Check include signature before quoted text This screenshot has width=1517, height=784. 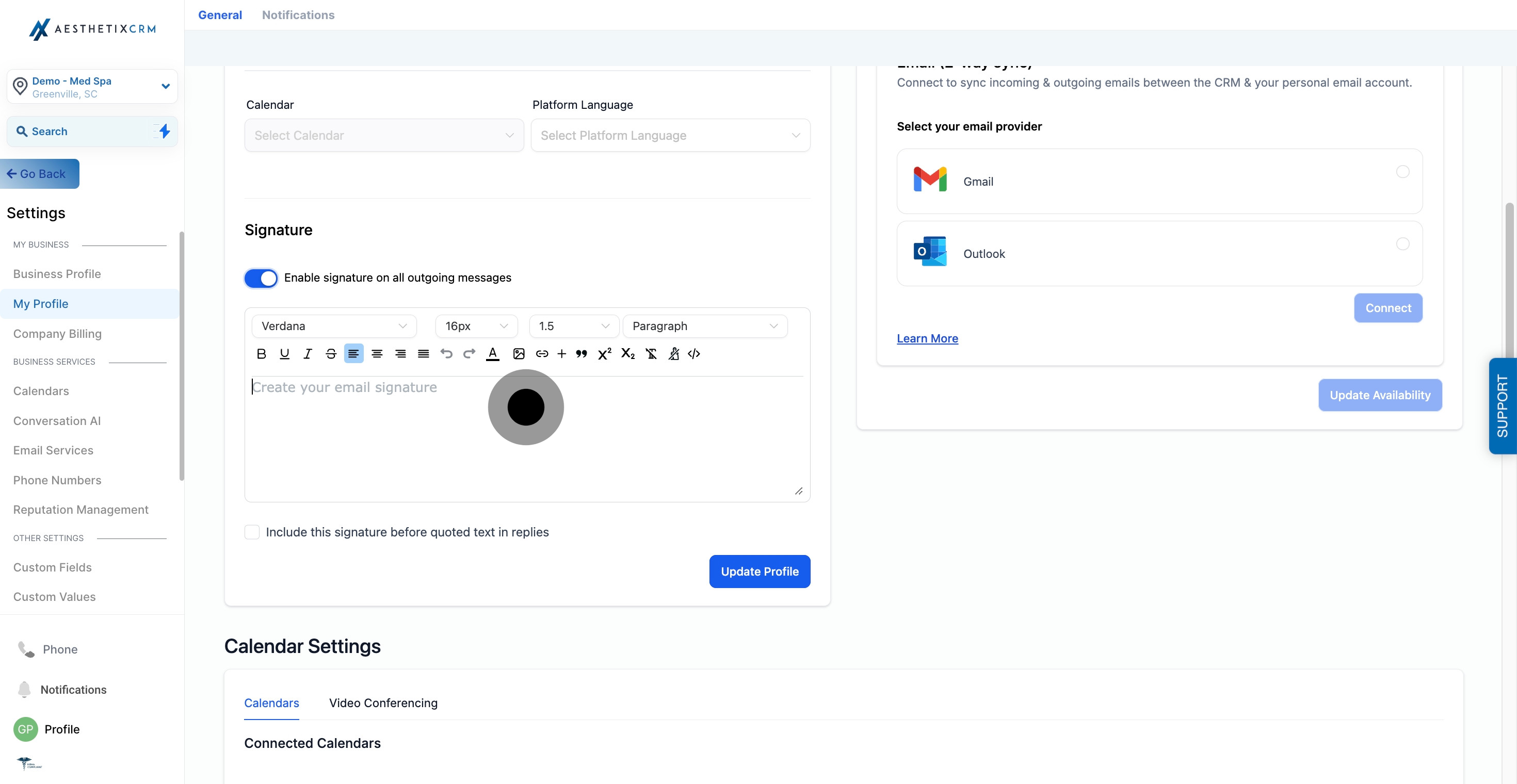(252, 532)
